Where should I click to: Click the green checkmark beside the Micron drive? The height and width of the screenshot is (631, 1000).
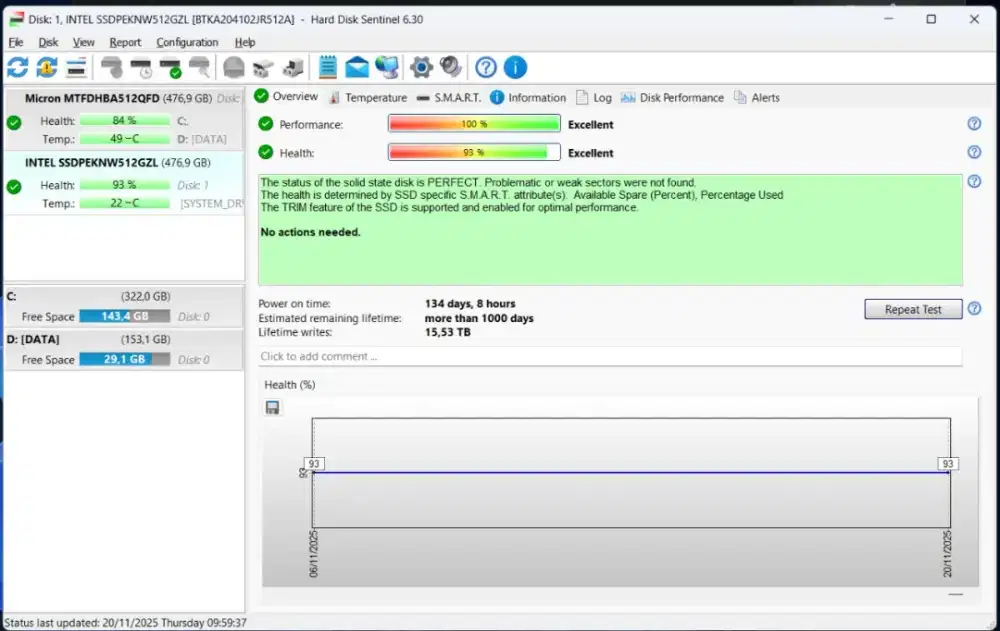13,124
